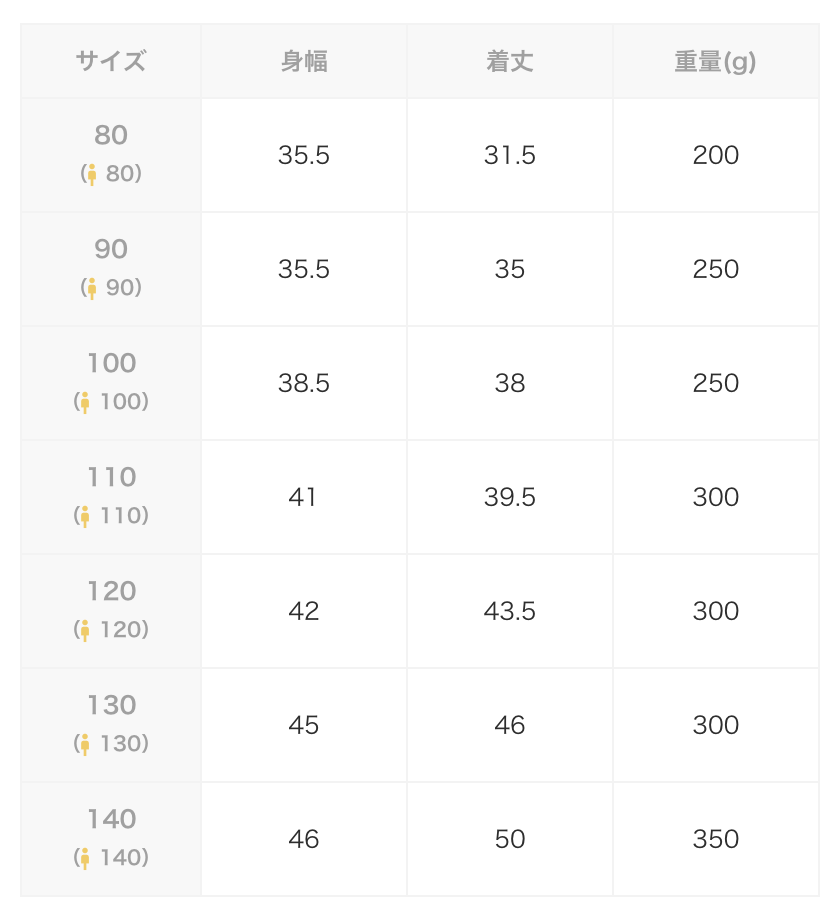Select the 着丈 column header
840x910 pixels.
point(510,61)
